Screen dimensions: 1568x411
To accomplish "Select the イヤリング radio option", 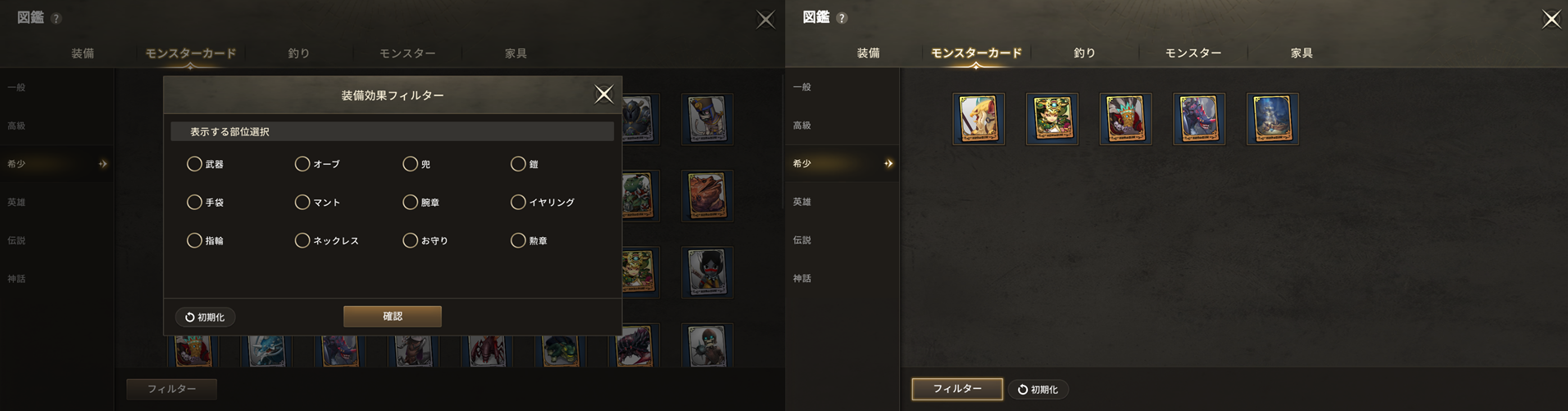I will (543, 202).
